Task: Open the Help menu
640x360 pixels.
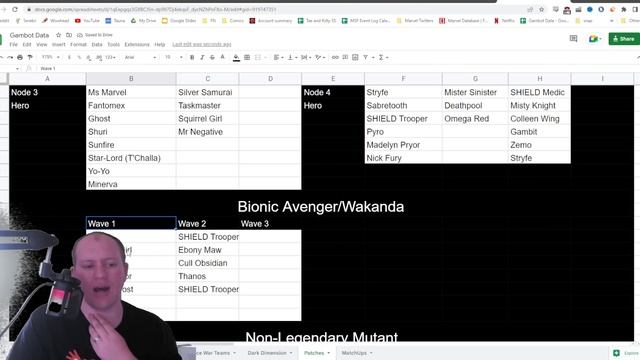Action: [160, 44]
